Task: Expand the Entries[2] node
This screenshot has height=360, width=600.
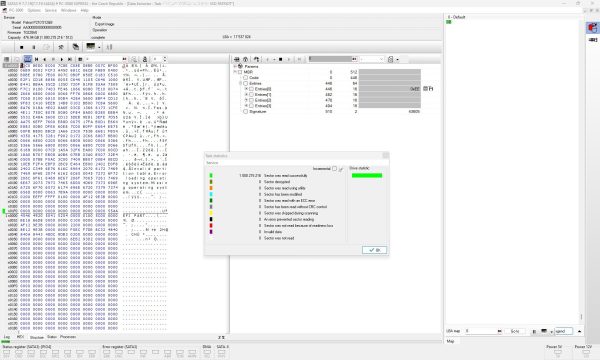Action: tap(246, 100)
